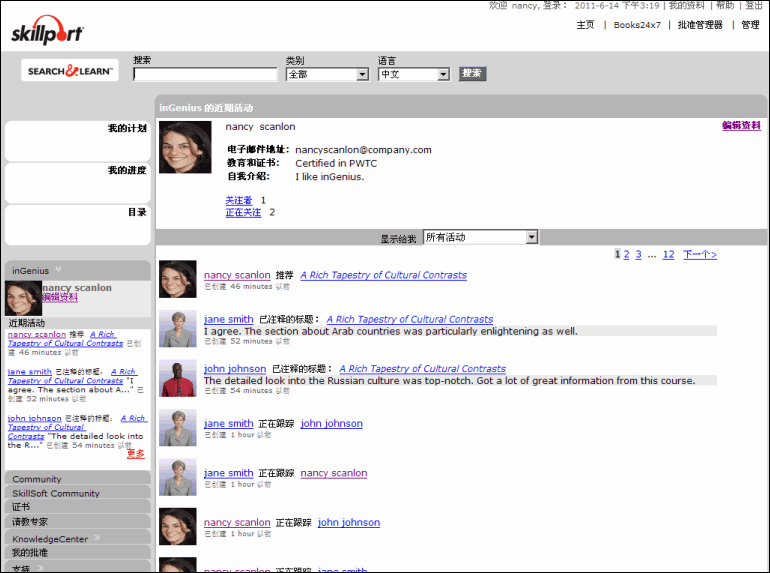Open 管理 admin menu item
Screen dimensions: 770x573
point(750,25)
